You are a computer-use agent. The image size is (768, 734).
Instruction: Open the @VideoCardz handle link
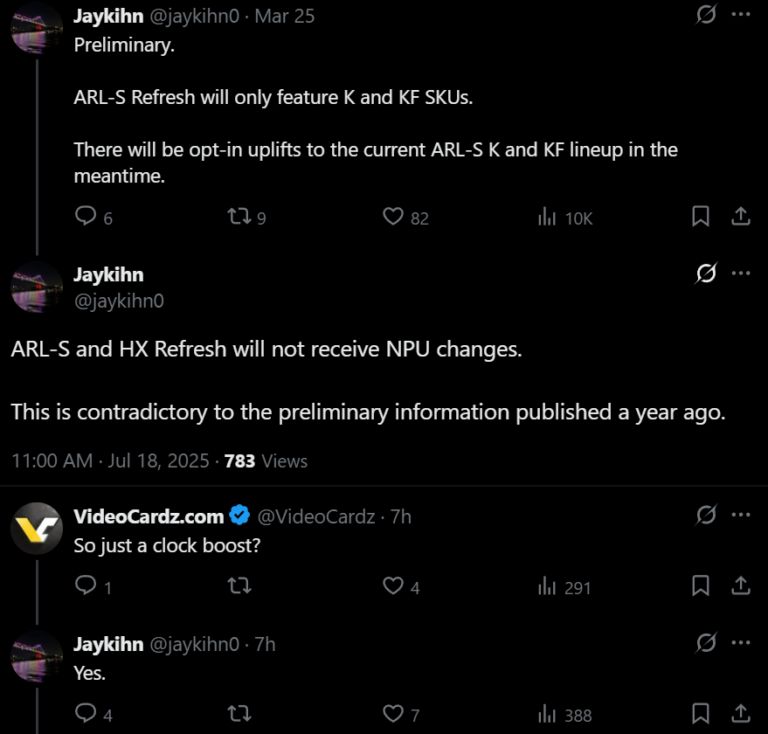(316, 516)
